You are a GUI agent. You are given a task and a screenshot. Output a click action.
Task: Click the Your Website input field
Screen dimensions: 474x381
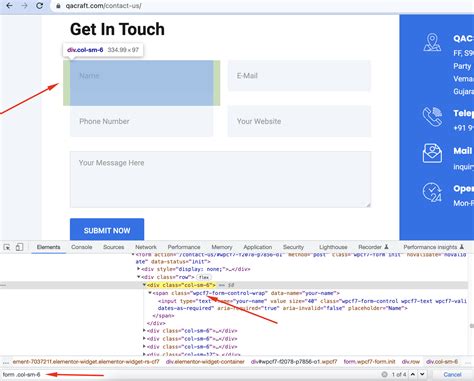tap(299, 121)
